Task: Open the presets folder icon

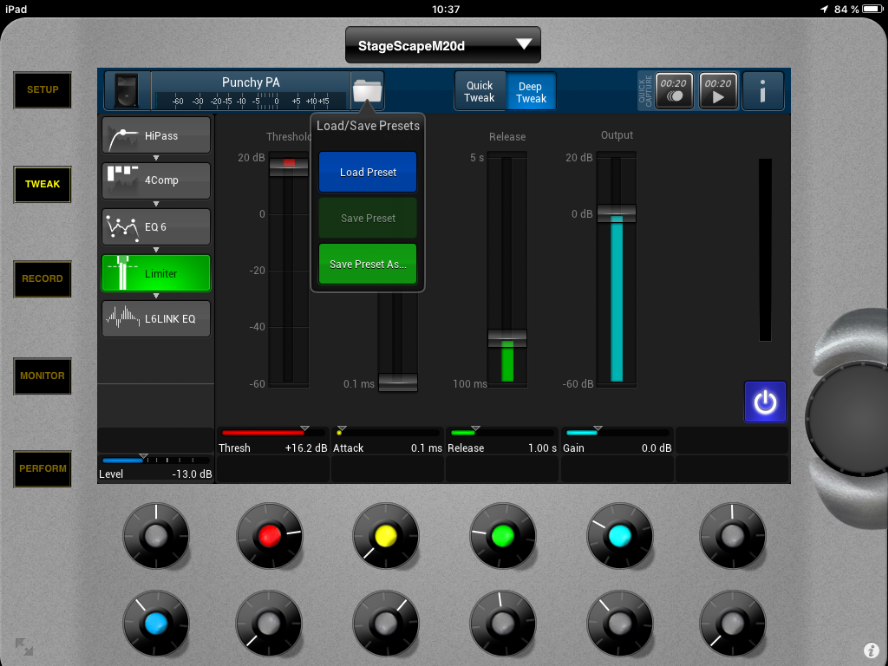Action: tap(367, 91)
